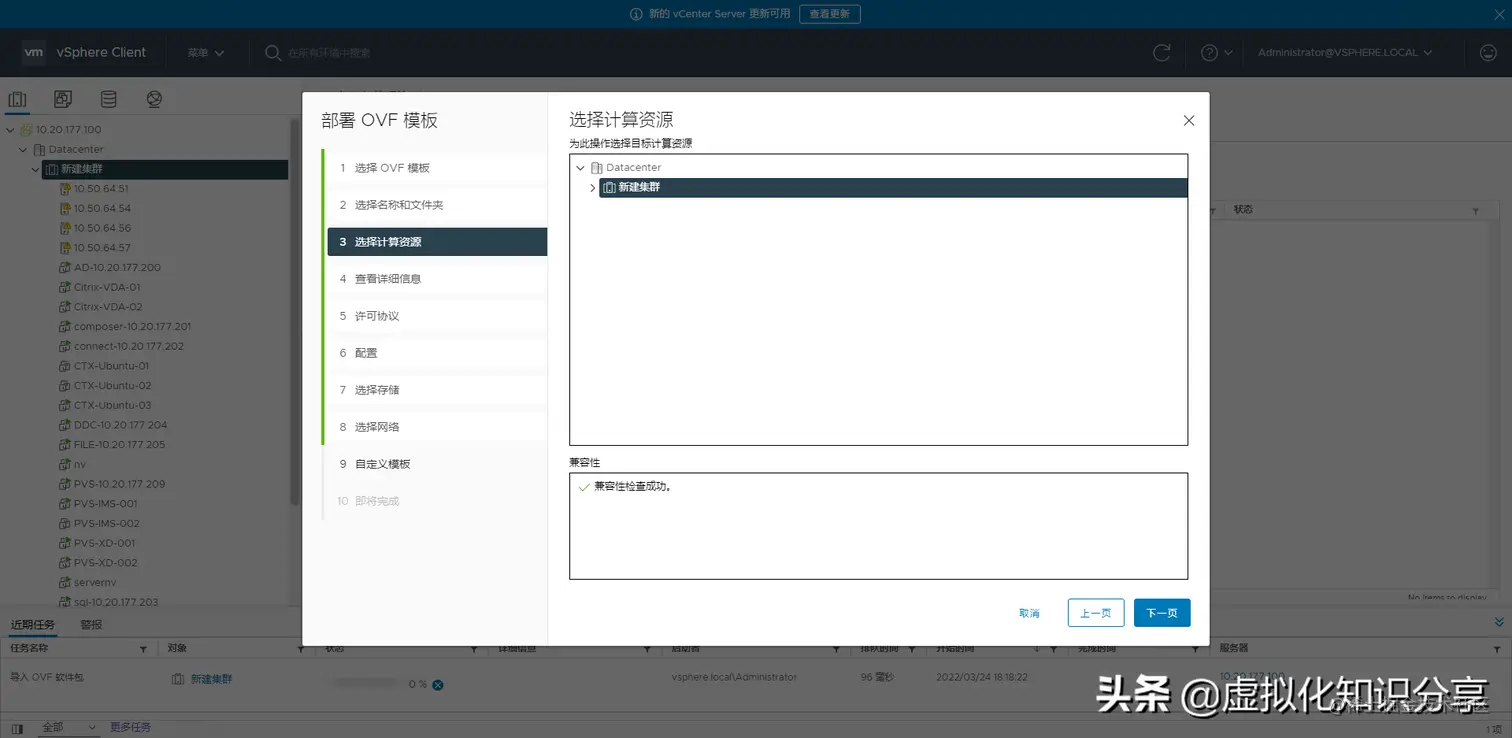
Task: Collapse the 10.20.177.100 node in the sidebar
Action: tap(10, 129)
